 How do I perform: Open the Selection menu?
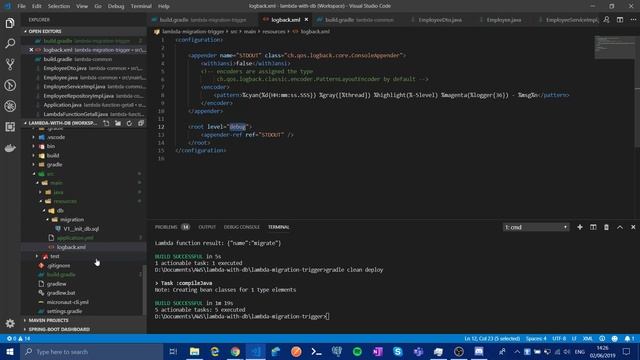59,6
